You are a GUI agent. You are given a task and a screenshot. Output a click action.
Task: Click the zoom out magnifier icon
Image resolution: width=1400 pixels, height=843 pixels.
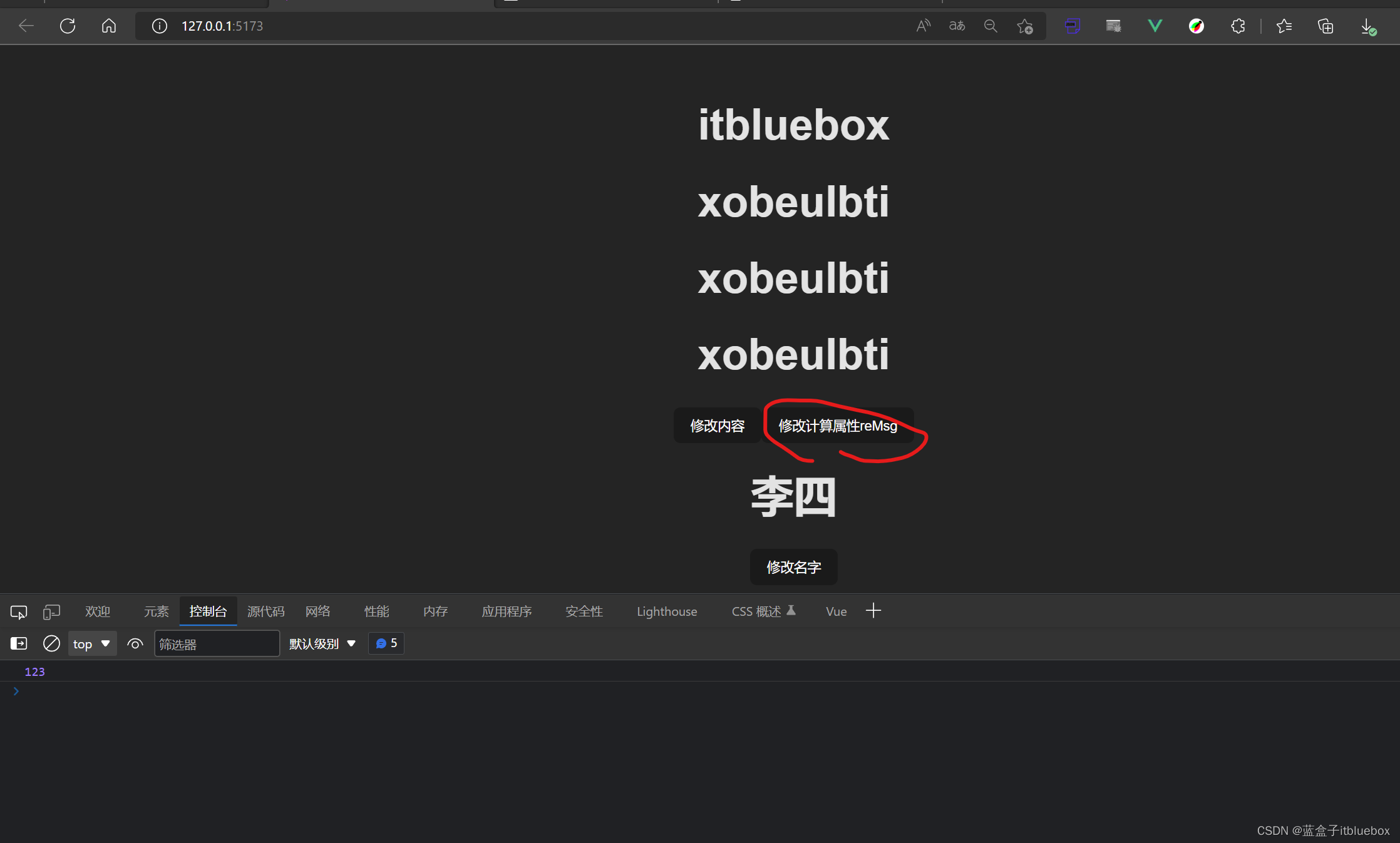991,26
